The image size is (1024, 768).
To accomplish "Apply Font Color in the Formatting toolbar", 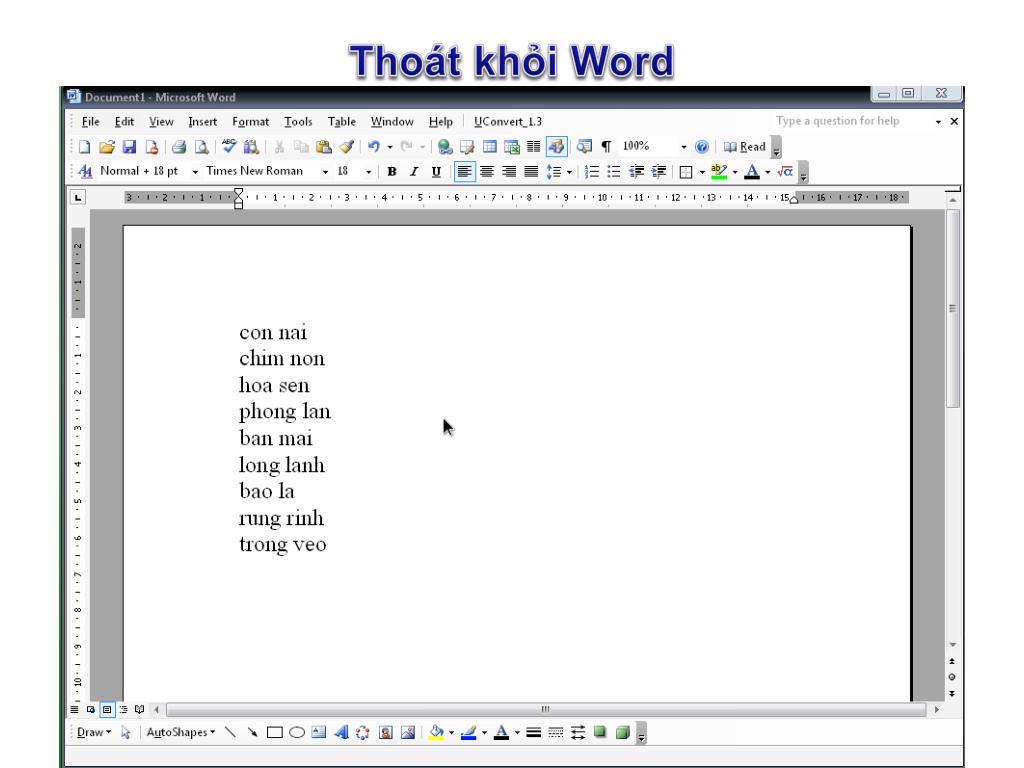I will (752, 172).
